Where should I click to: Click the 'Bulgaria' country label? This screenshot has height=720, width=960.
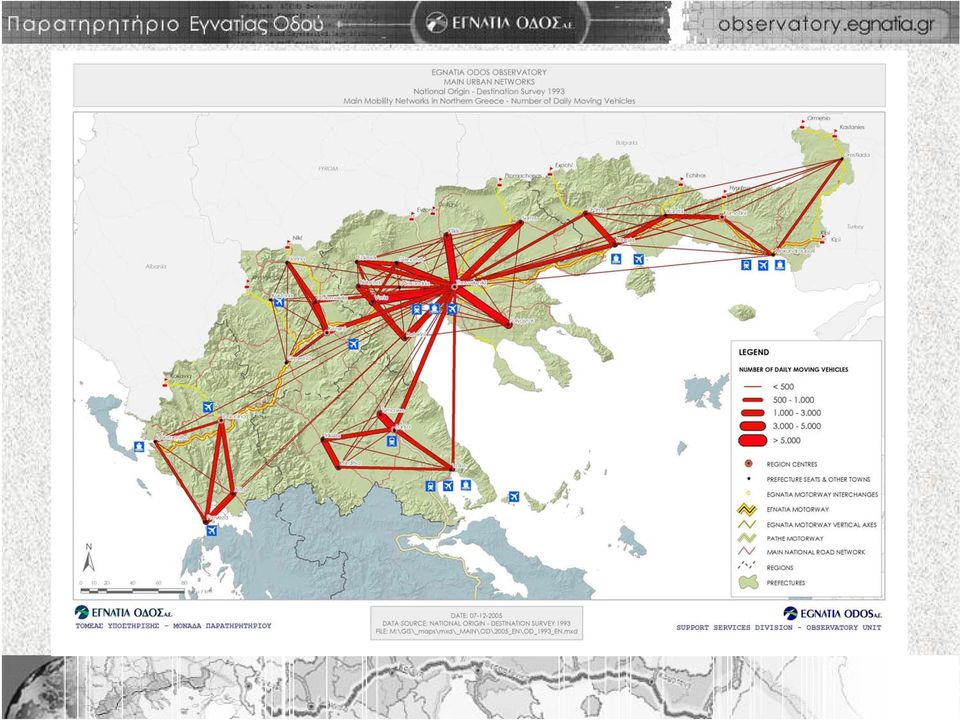(626, 143)
